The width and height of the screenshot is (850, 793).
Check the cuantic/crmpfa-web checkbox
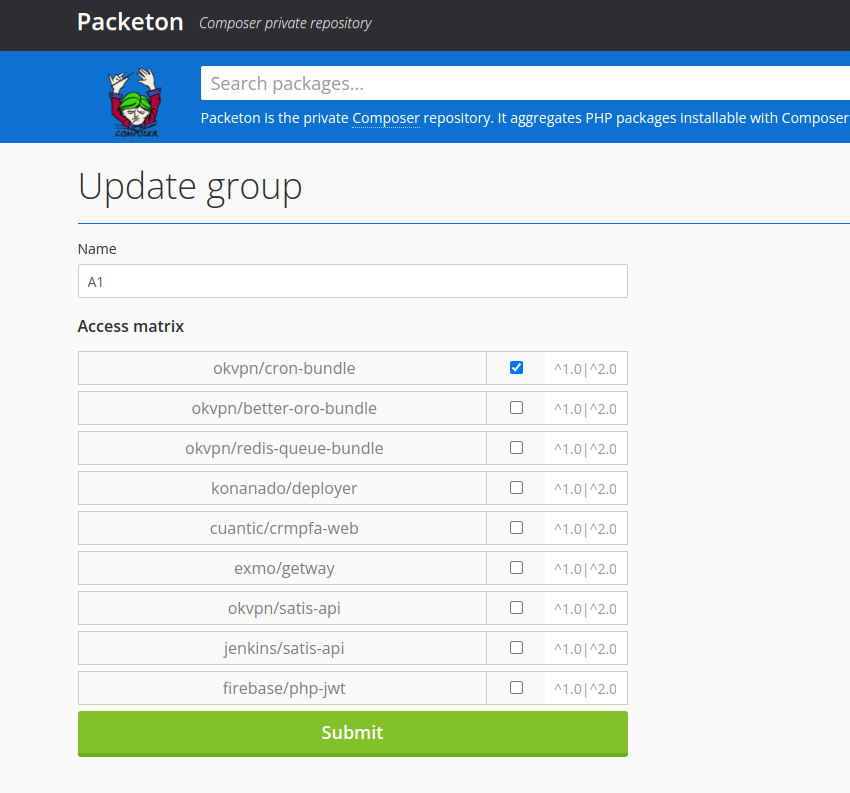(x=516, y=527)
